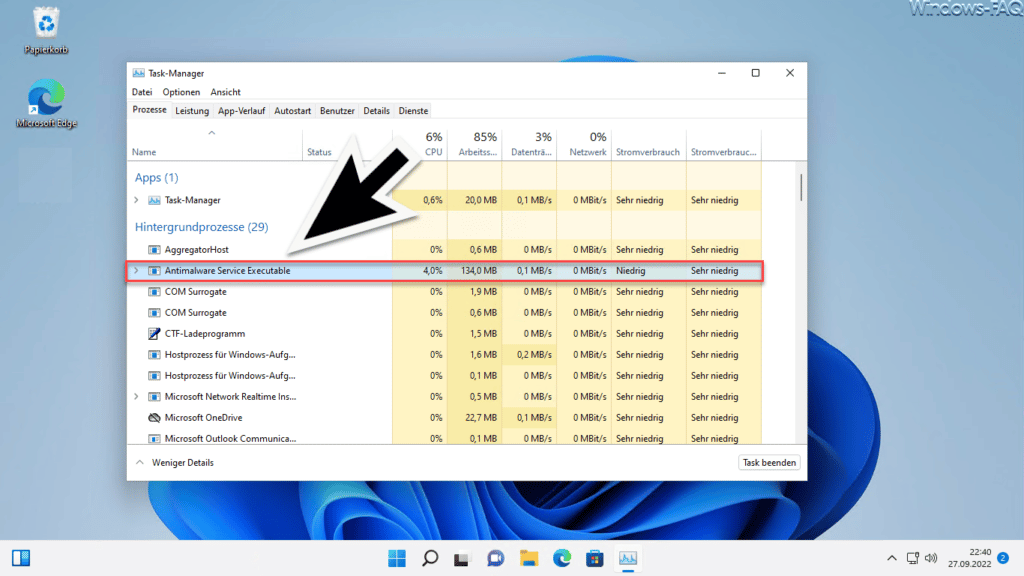The image size is (1024, 576).
Task: Click the Task-Manager app row icon
Action: point(154,200)
